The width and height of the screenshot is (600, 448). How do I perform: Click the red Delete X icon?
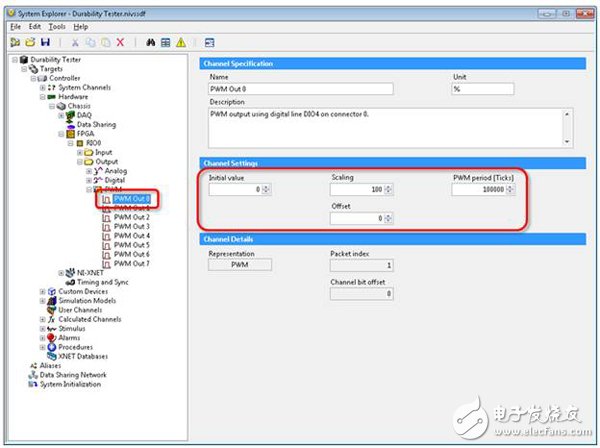pyautogui.click(x=120, y=43)
